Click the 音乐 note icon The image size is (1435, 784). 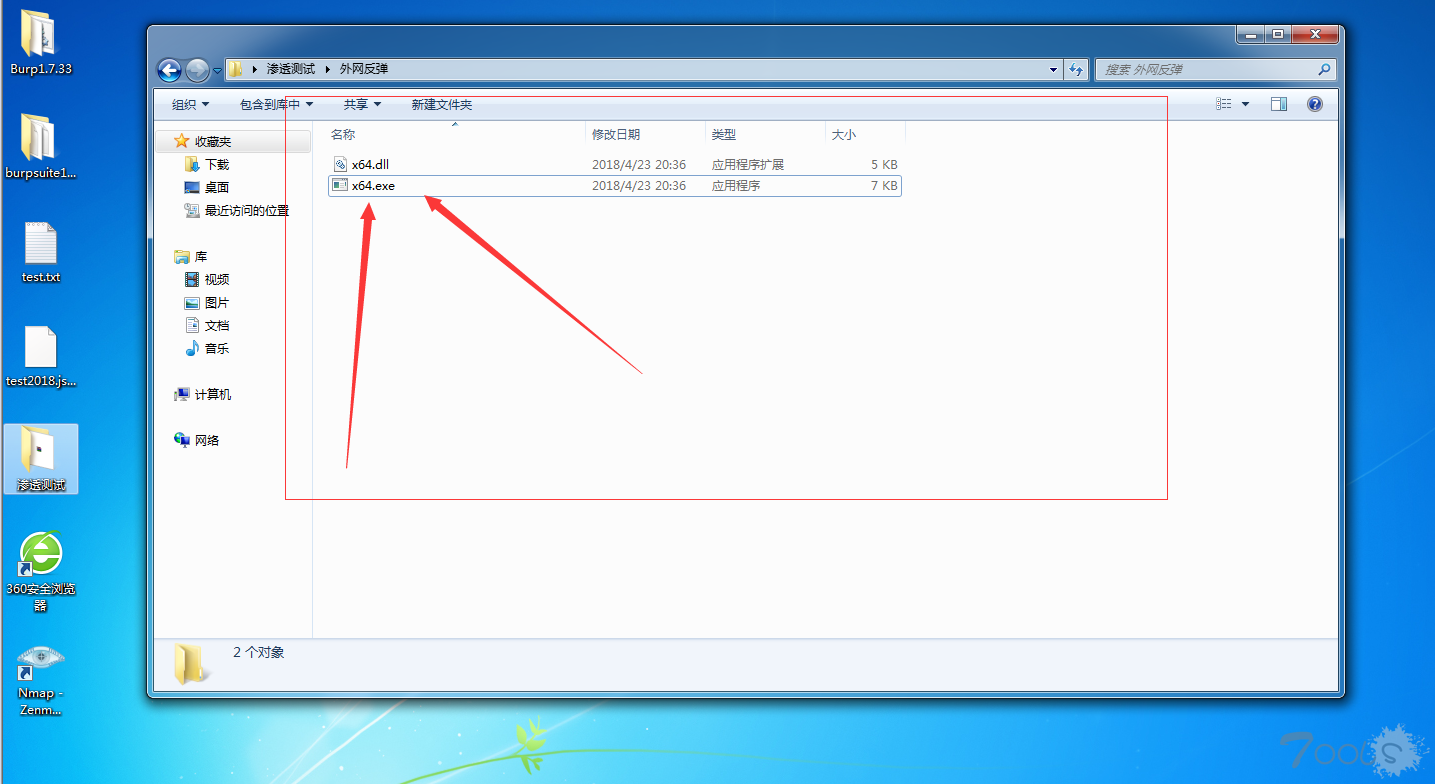[192, 348]
